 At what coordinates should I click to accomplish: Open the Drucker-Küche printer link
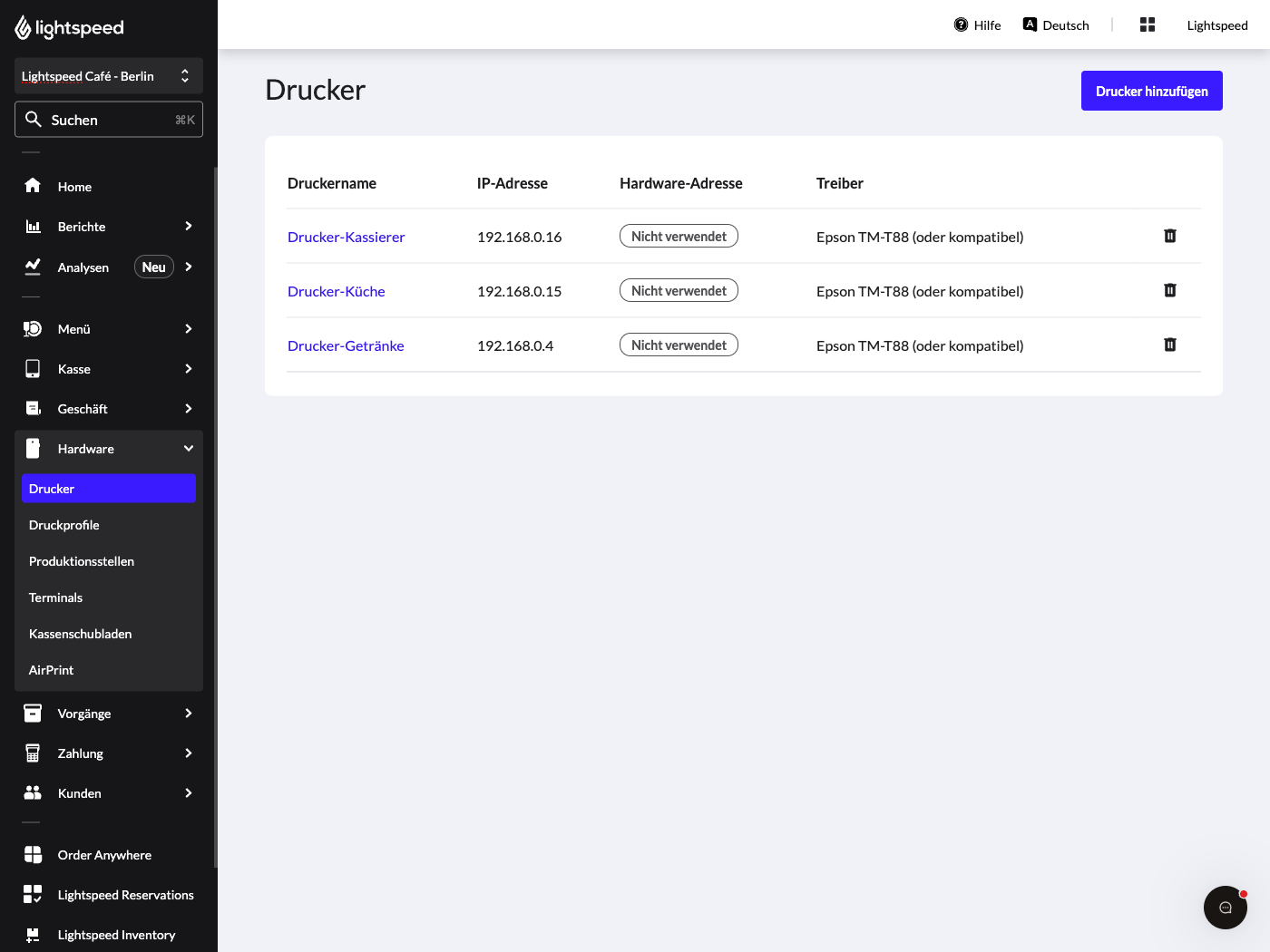coord(336,291)
